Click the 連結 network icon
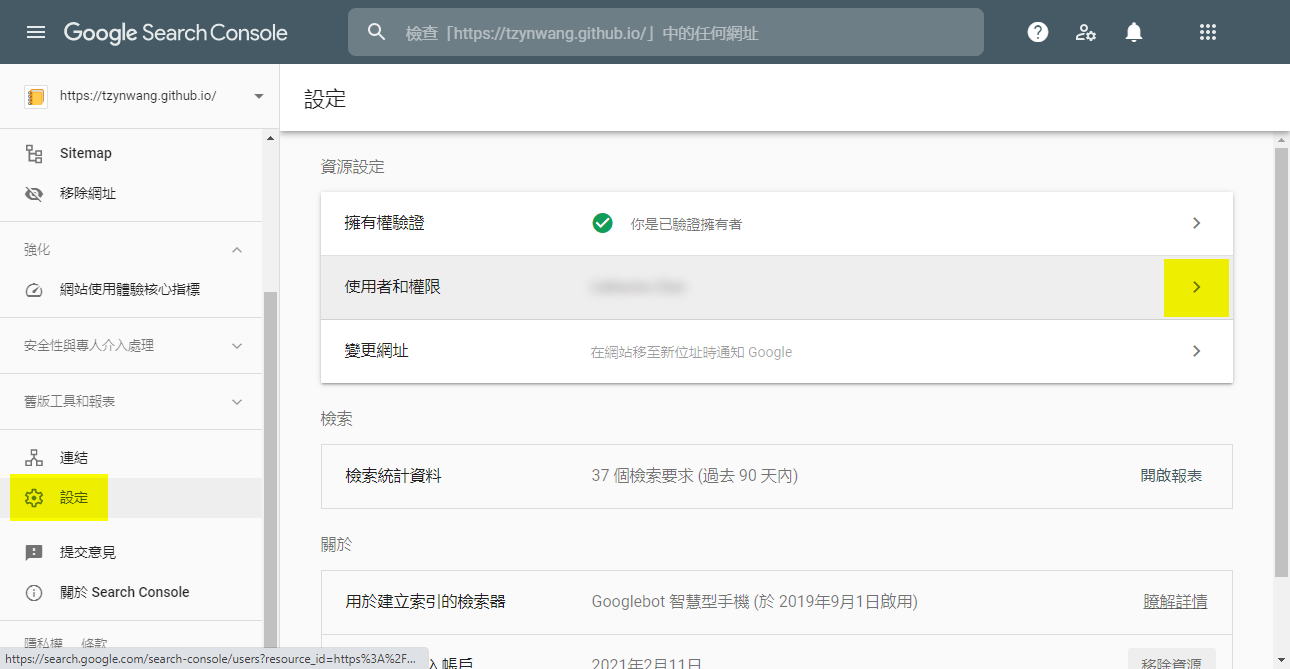 coord(34,458)
